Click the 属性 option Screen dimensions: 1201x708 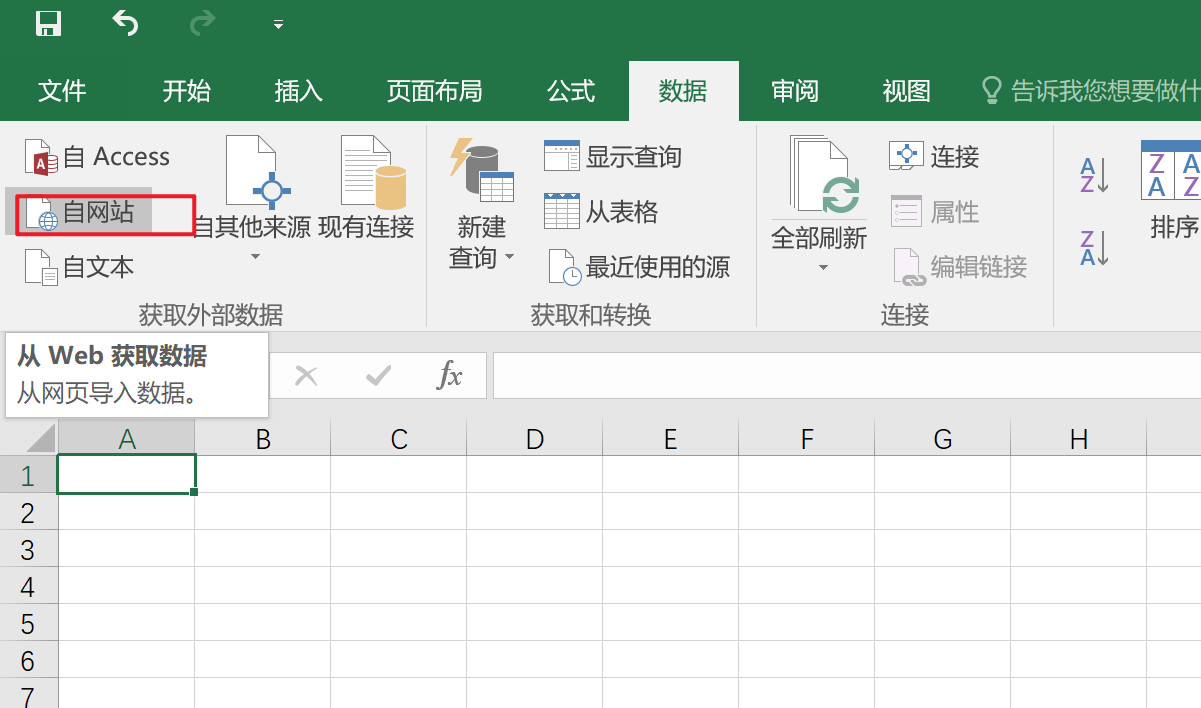(934, 212)
